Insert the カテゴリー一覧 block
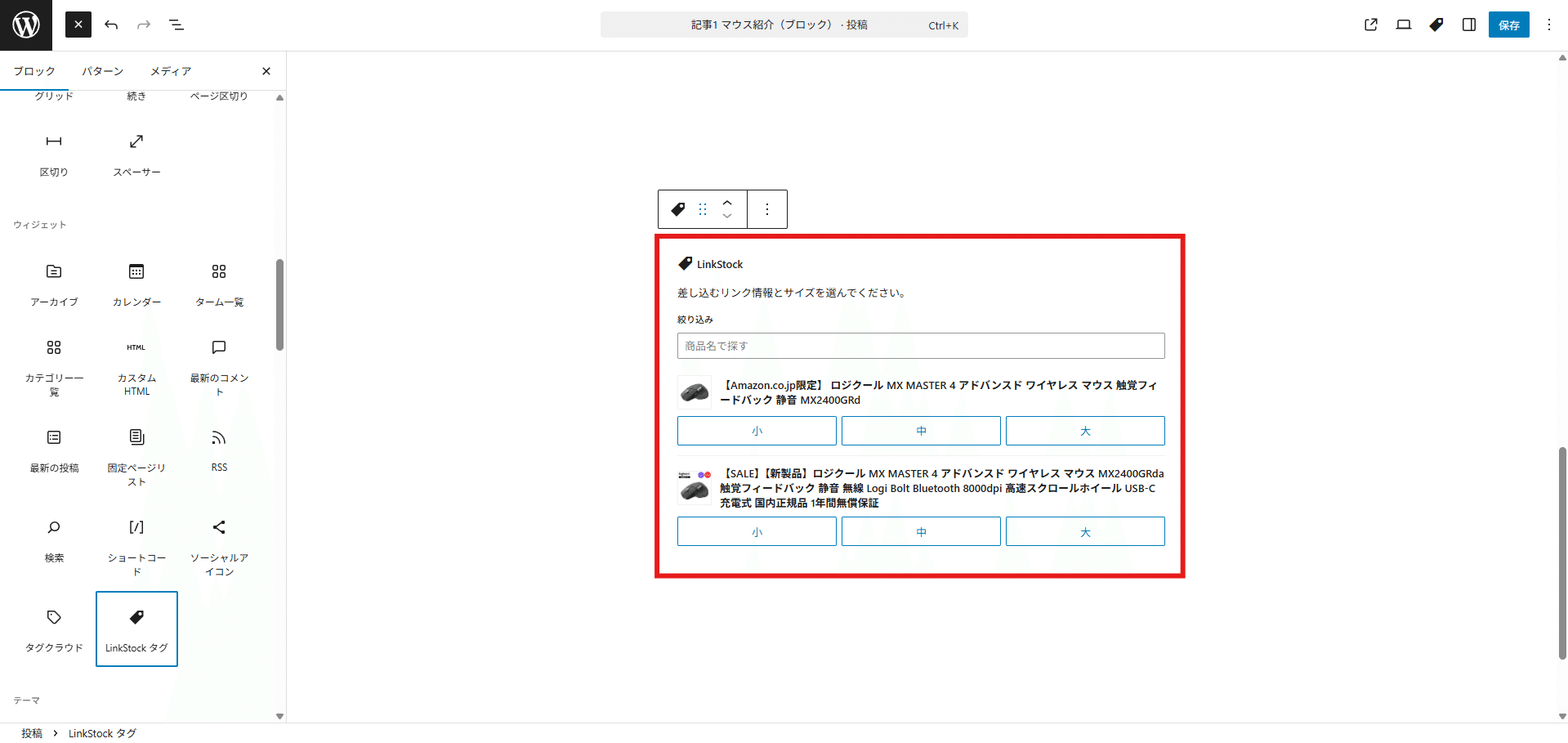 point(54,369)
